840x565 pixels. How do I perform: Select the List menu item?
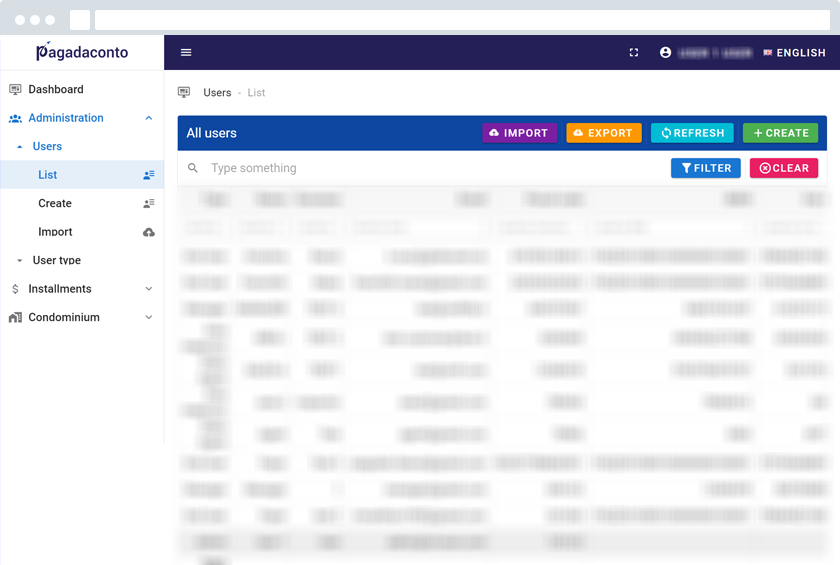point(48,175)
